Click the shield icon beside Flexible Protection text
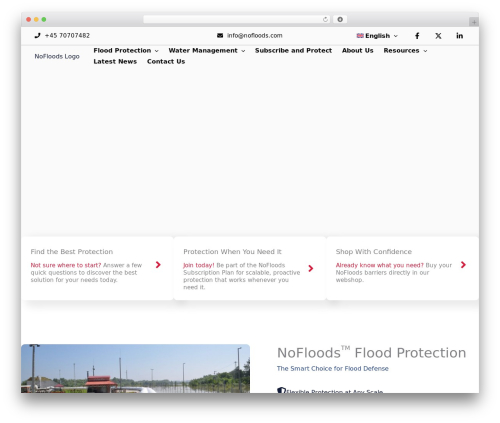 click(281, 390)
